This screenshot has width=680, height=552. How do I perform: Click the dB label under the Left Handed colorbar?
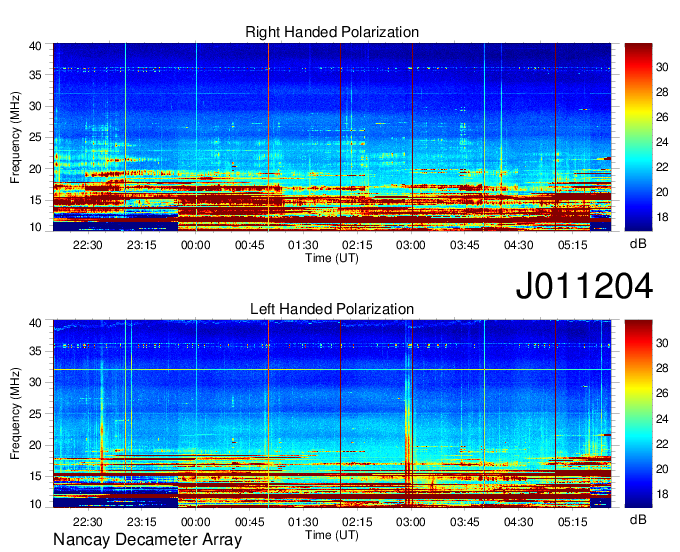[638, 519]
